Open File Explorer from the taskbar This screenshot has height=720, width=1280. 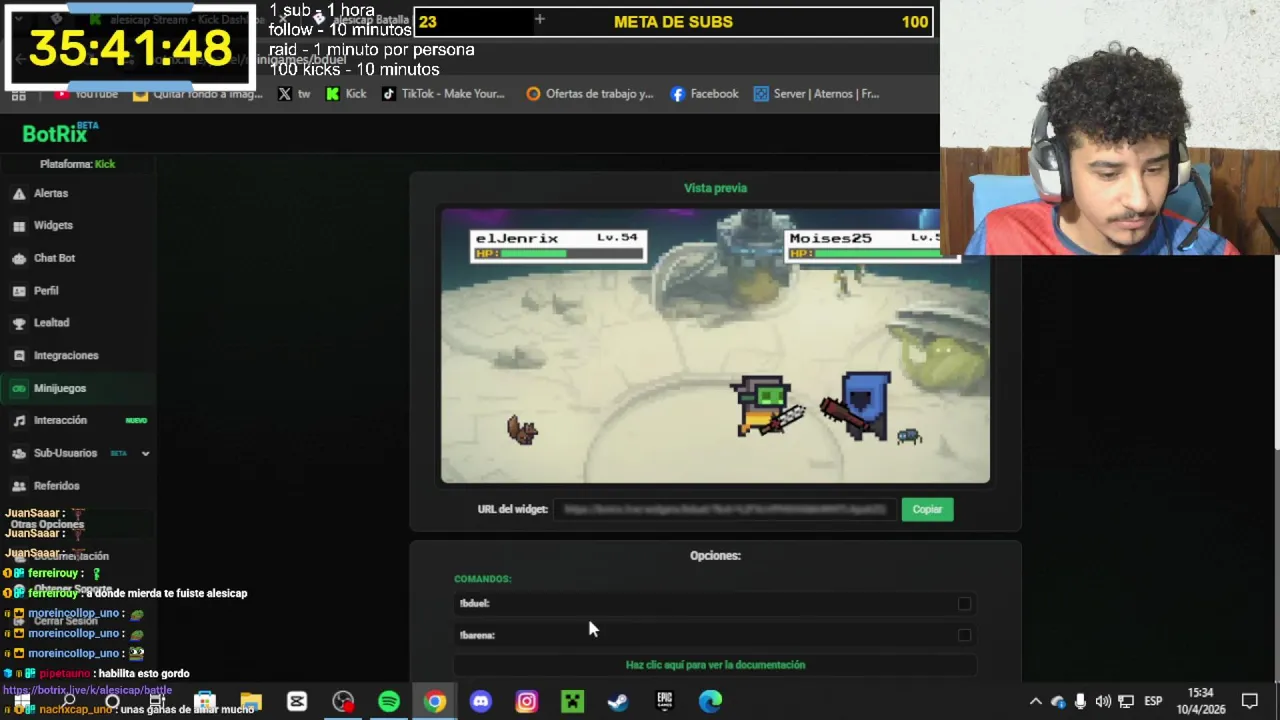coord(251,702)
